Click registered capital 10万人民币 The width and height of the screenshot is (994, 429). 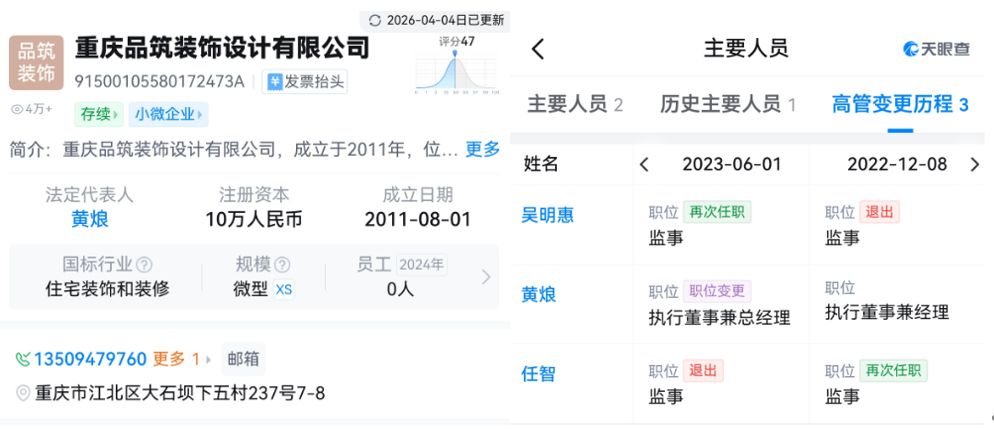pos(254,219)
